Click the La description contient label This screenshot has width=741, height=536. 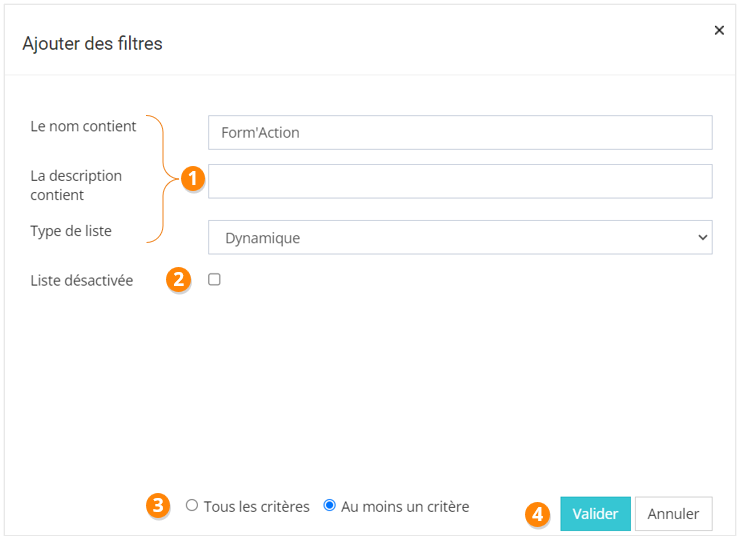[76, 185]
